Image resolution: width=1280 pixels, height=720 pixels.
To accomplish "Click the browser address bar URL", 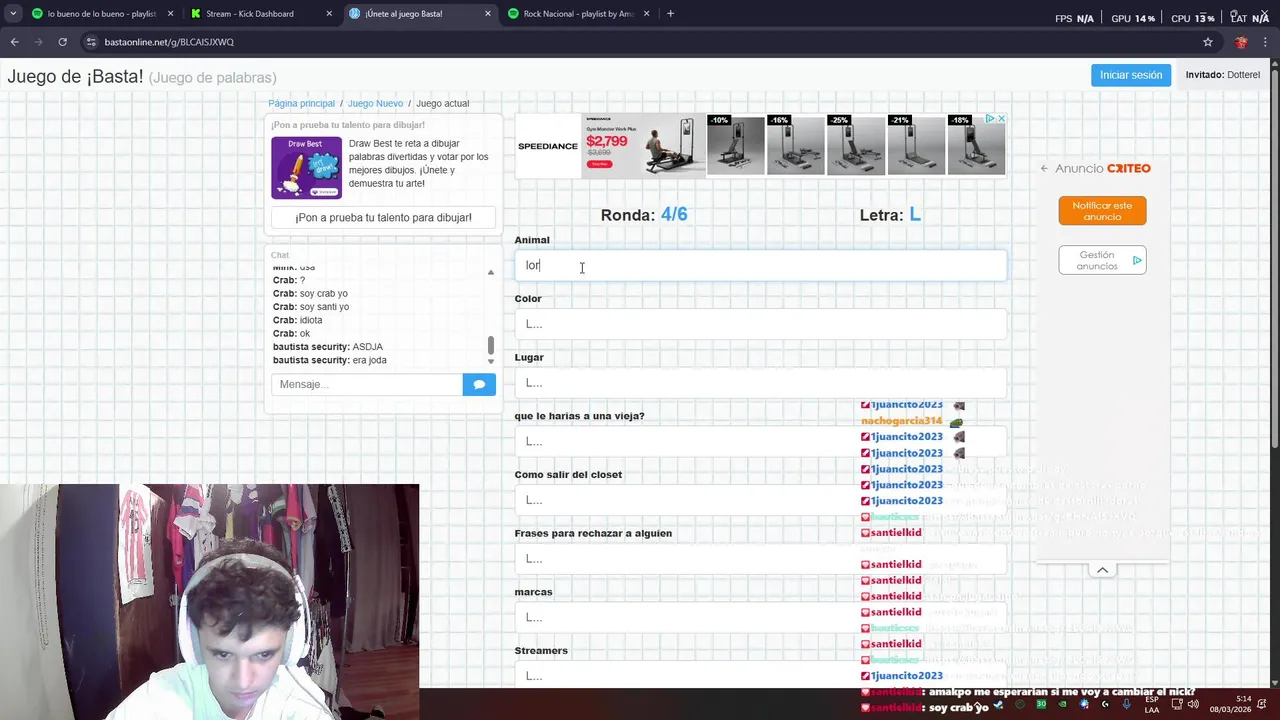I will click(x=169, y=42).
